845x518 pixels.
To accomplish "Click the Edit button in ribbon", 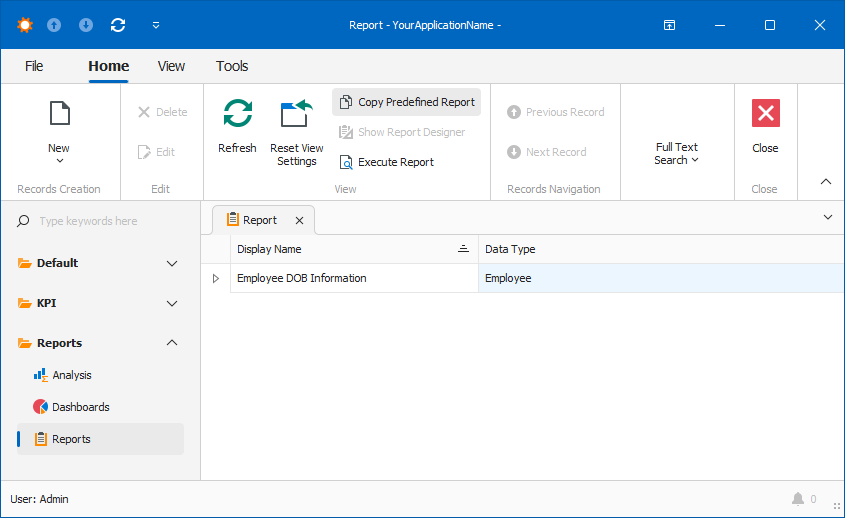I will coord(156,152).
